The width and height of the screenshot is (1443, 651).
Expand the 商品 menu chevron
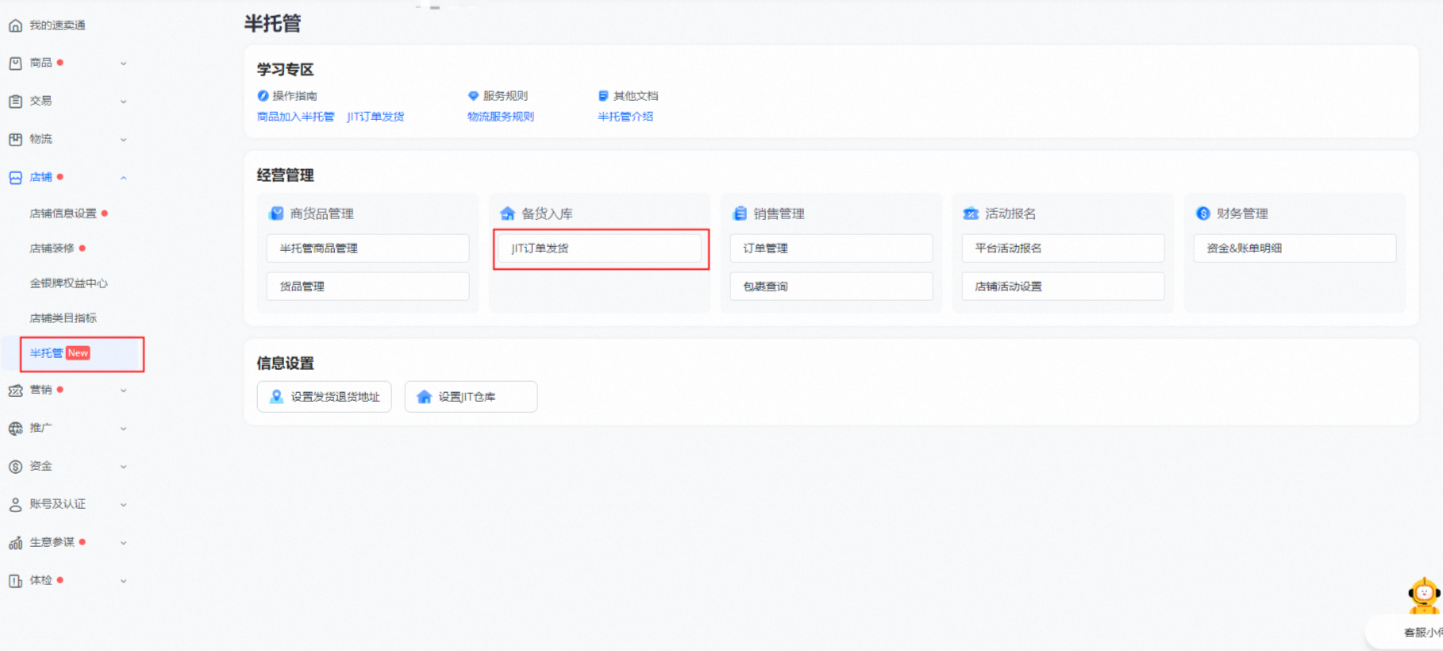click(x=123, y=63)
